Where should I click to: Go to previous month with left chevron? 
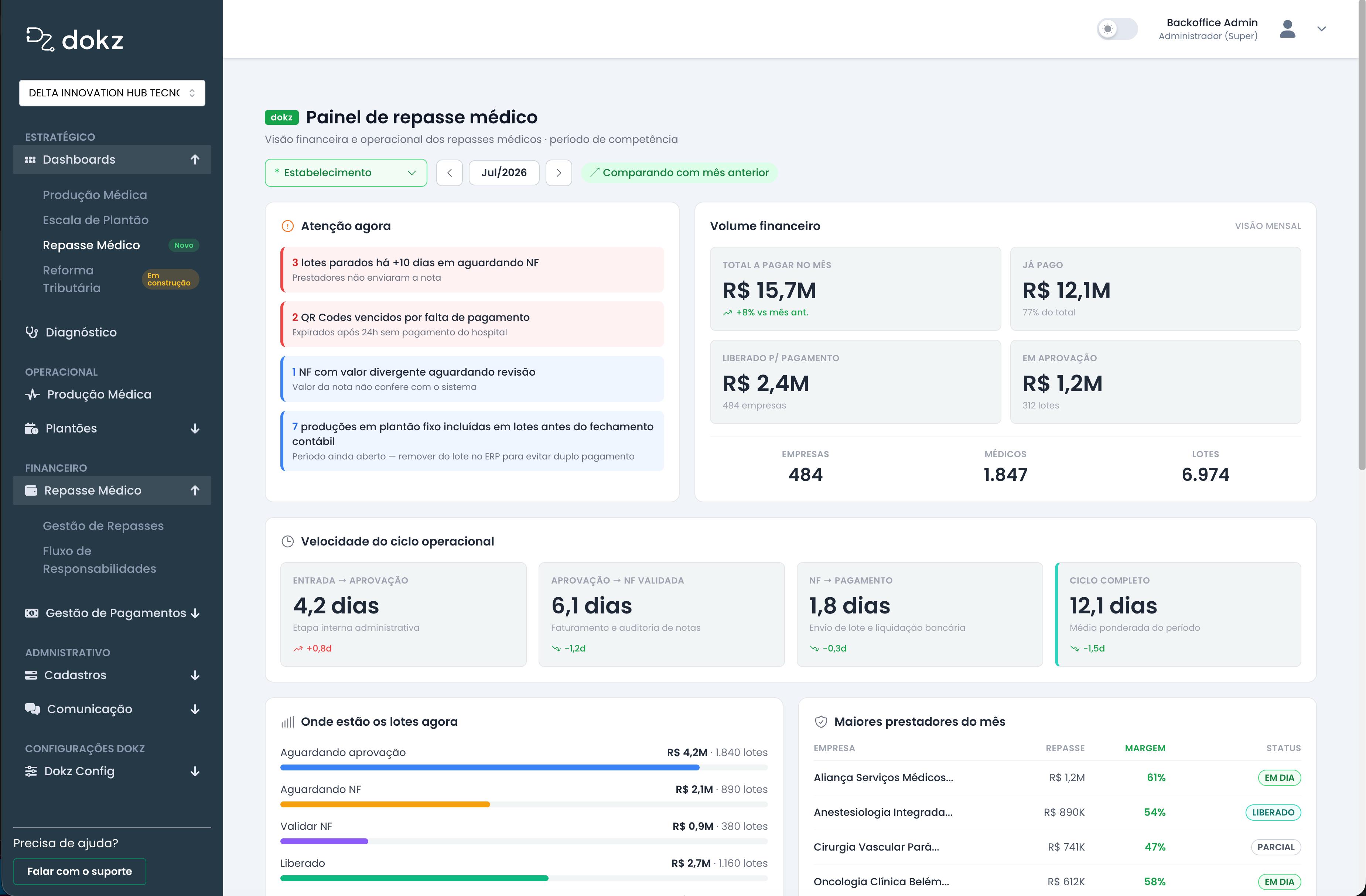450,173
